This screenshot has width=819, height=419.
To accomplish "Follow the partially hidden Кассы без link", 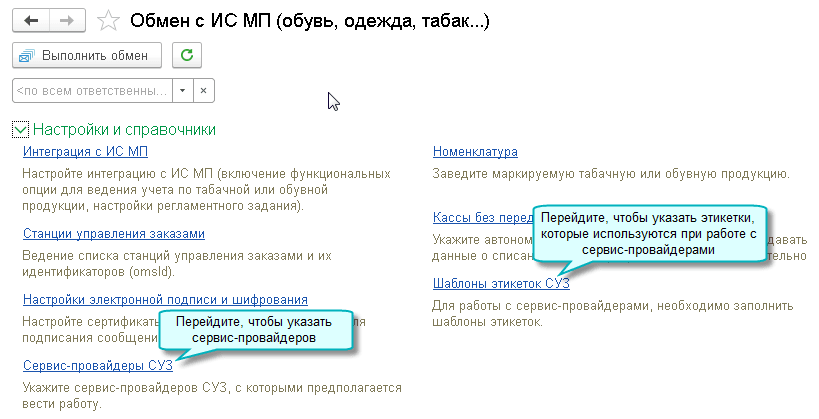I will [x=480, y=218].
